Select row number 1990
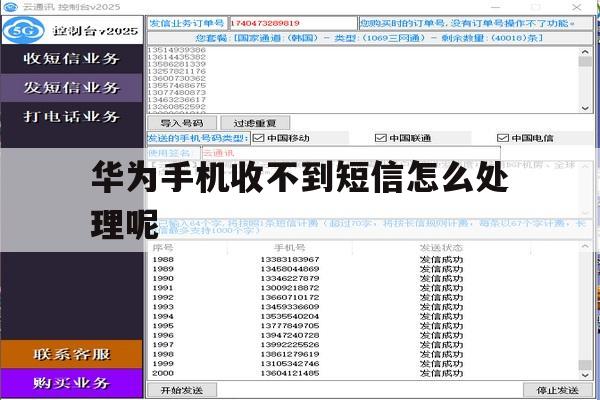600x400 pixels. [163, 278]
